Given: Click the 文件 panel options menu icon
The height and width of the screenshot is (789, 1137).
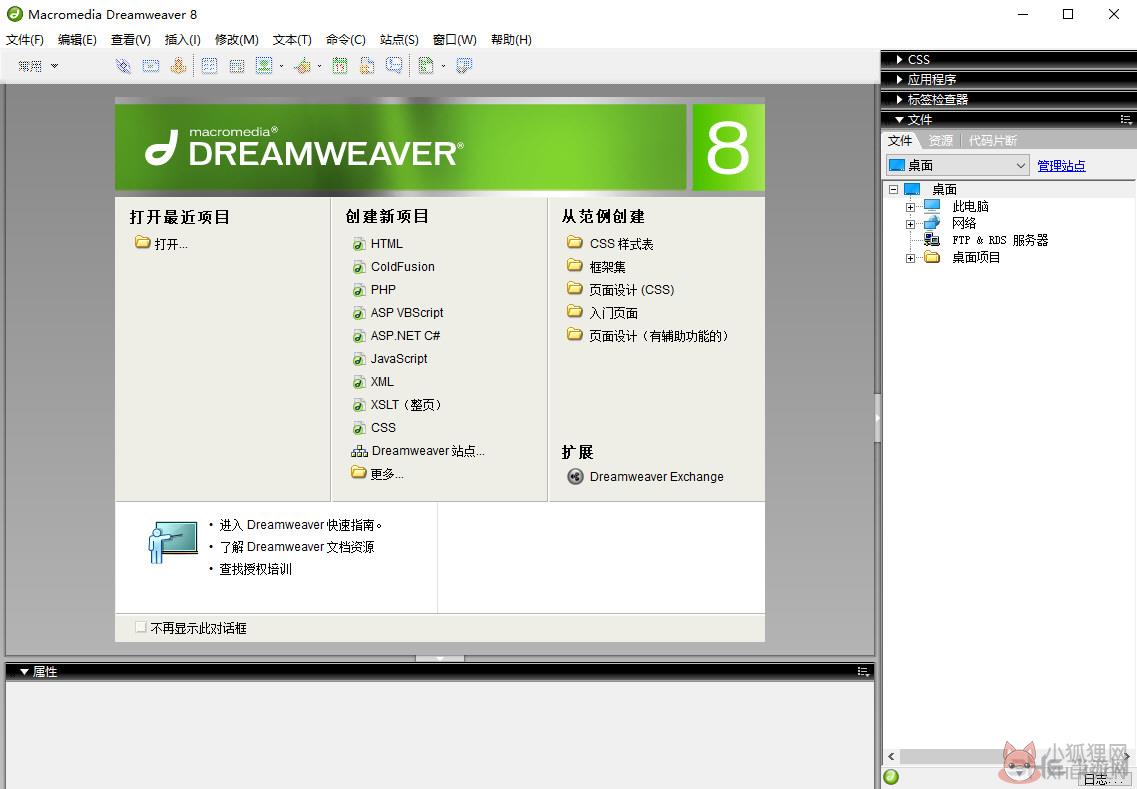Looking at the screenshot, I should pos(1125,120).
